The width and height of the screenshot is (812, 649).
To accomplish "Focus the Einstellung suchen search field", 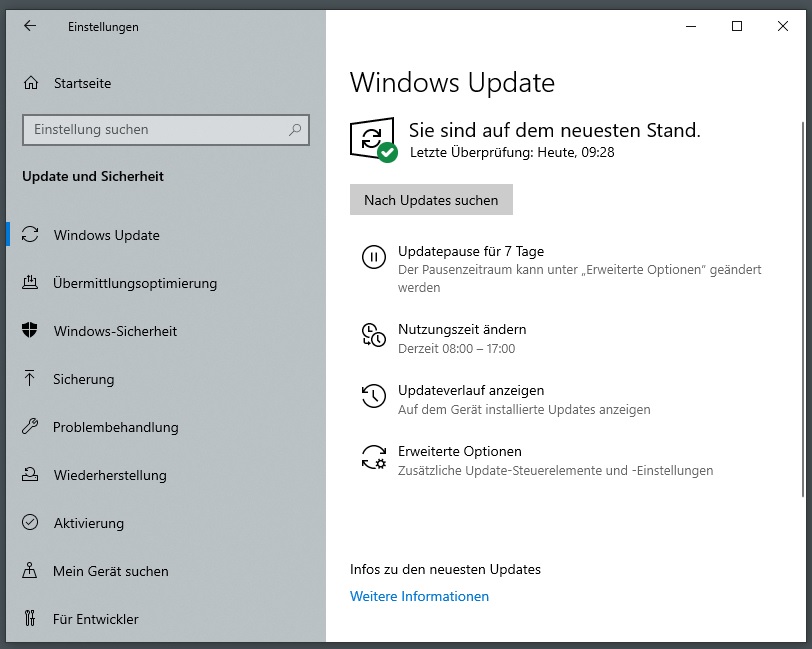I will (x=166, y=129).
